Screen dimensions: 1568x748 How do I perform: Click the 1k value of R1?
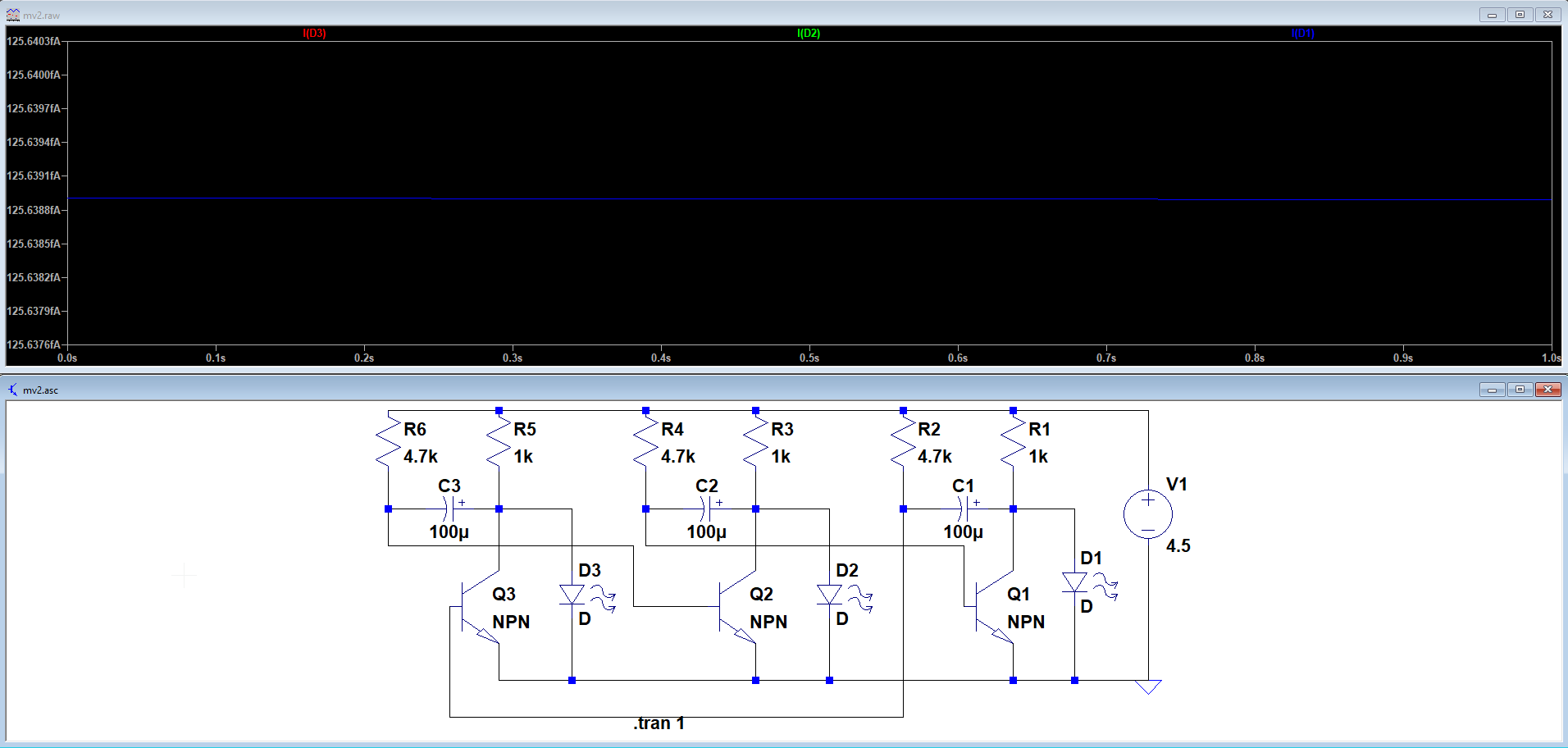click(x=1038, y=457)
